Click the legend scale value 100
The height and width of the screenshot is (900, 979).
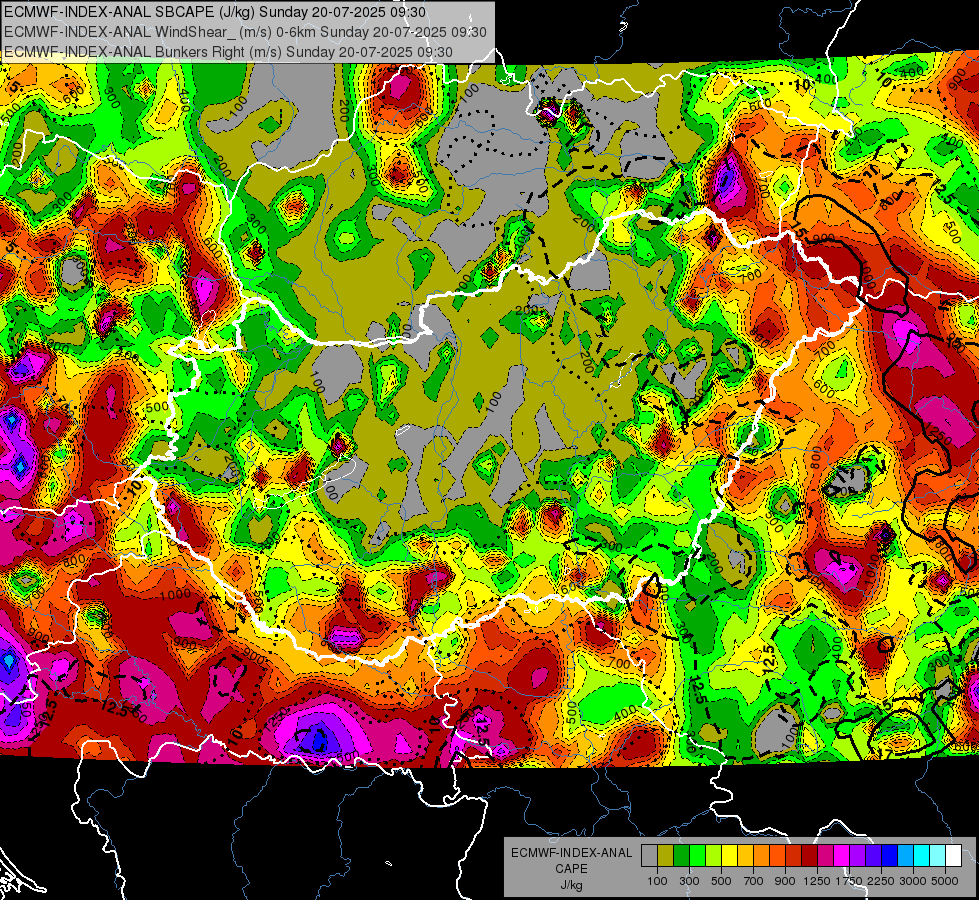coord(657,881)
